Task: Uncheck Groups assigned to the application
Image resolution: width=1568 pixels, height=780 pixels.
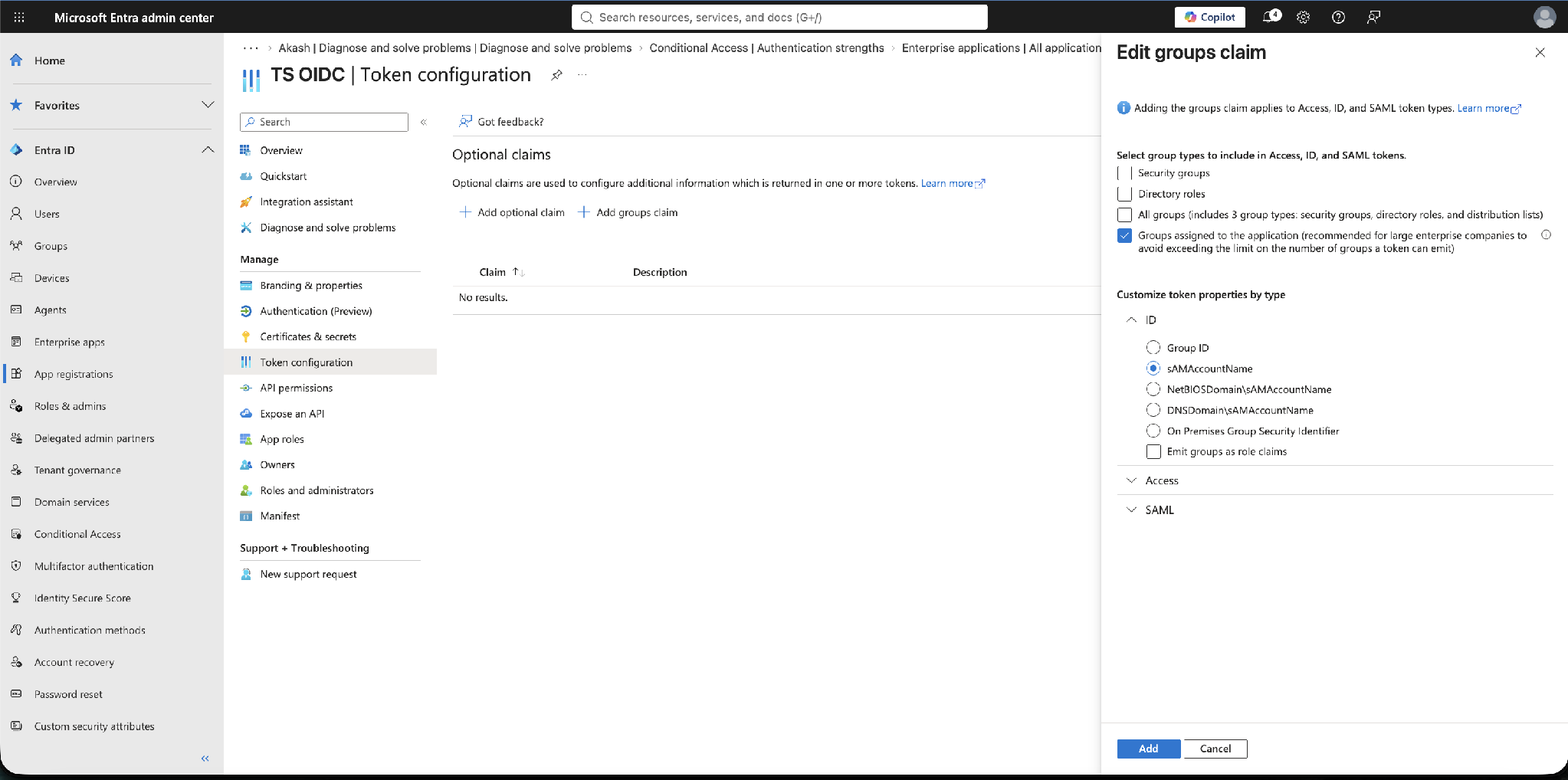Action: pyautogui.click(x=1124, y=235)
